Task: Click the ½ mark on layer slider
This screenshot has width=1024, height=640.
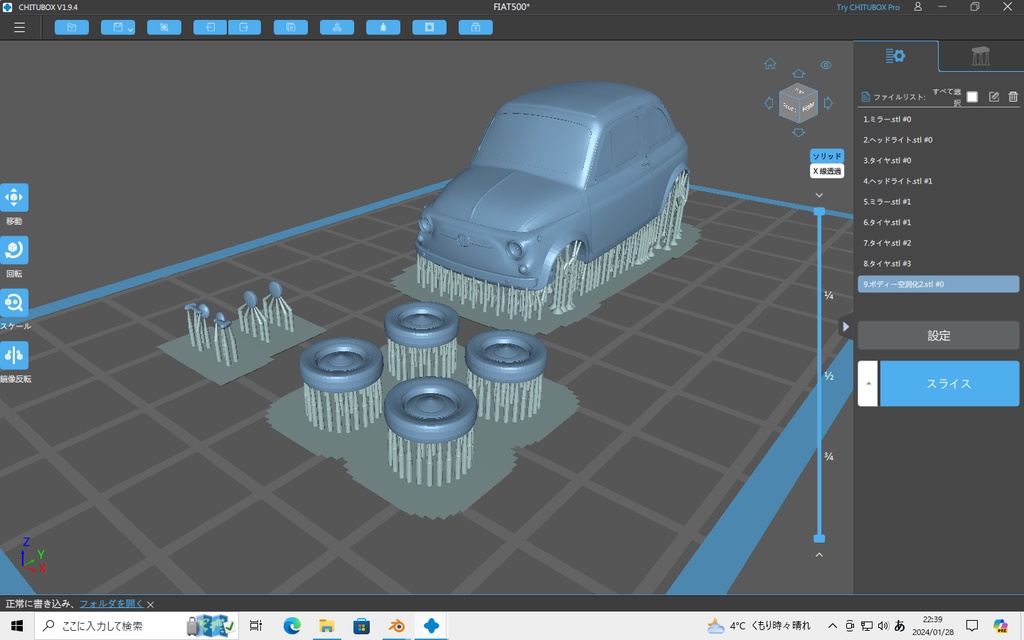Action: (828, 376)
